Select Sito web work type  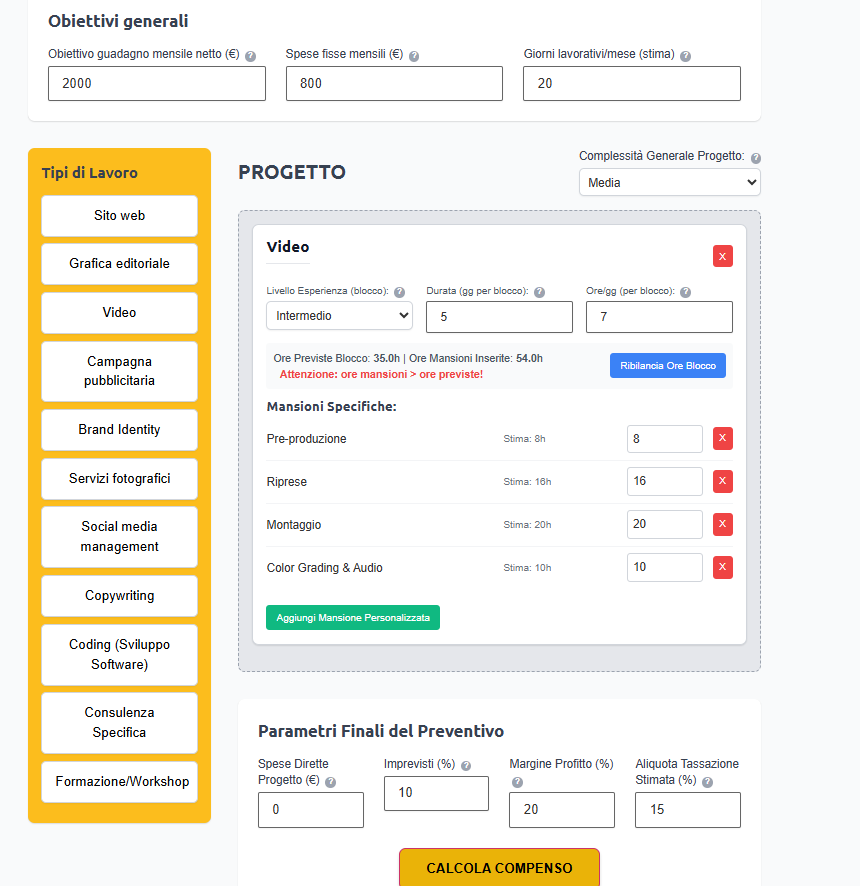pos(119,216)
